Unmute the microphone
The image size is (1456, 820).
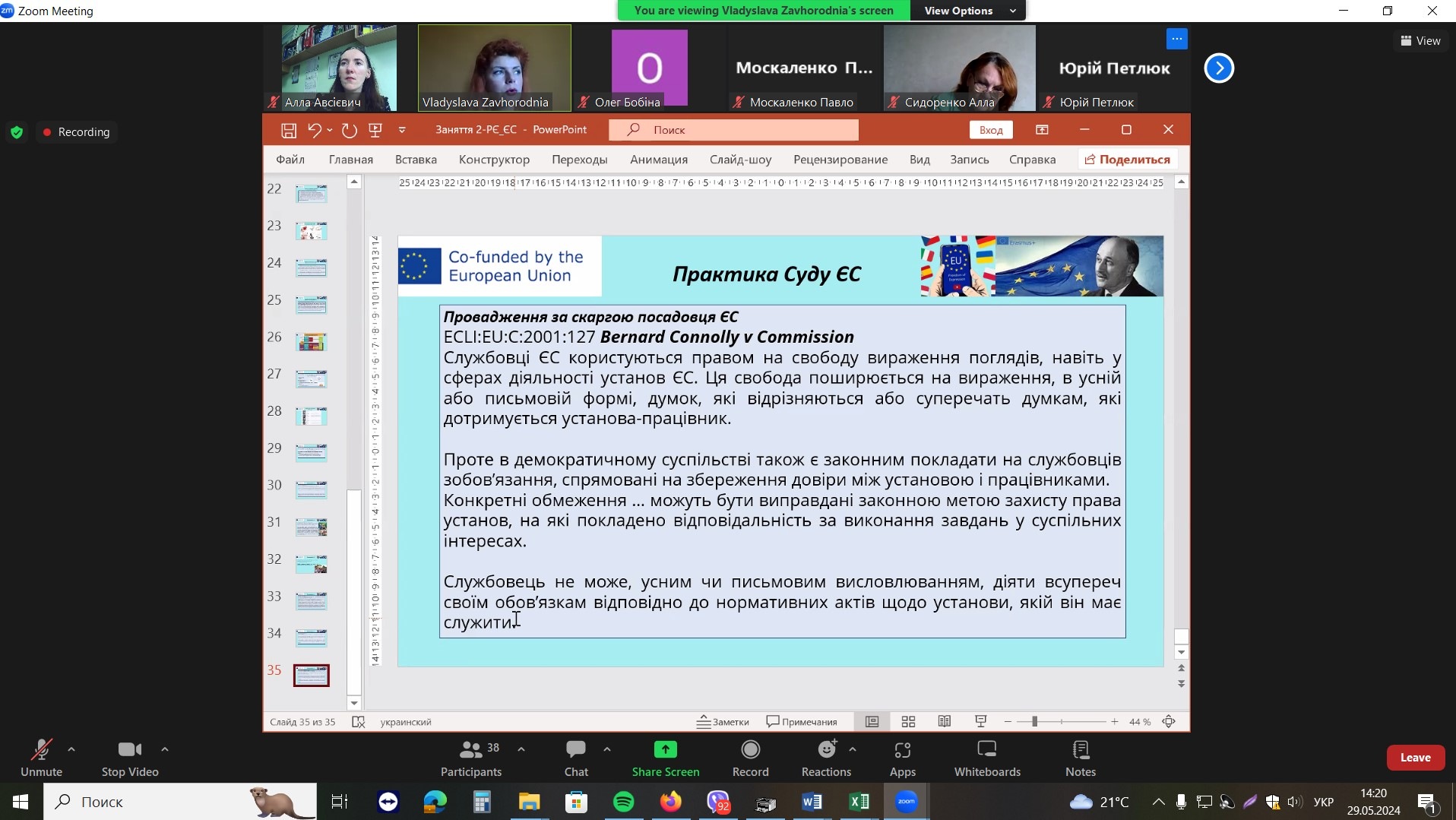click(x=41, y=758)
